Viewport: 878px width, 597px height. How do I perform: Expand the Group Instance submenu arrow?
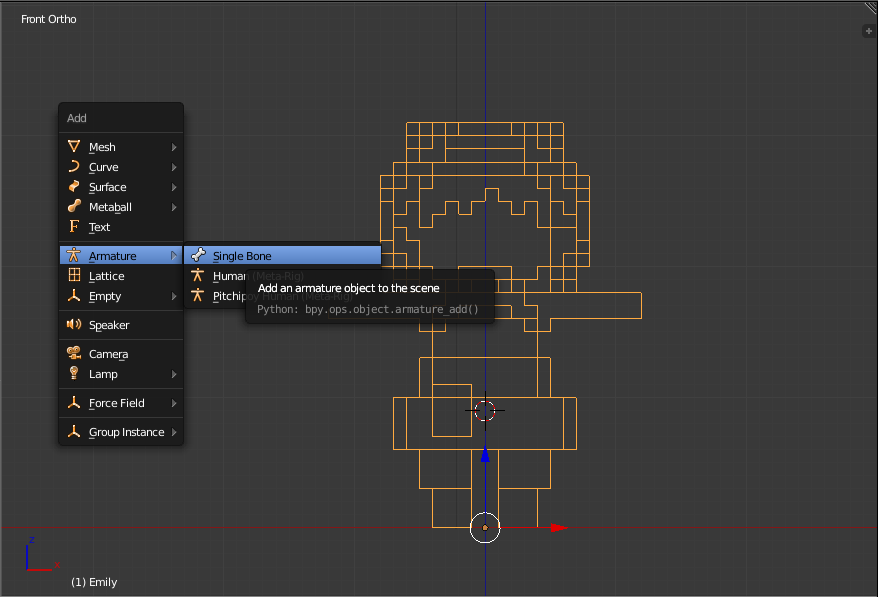point(174,432)
